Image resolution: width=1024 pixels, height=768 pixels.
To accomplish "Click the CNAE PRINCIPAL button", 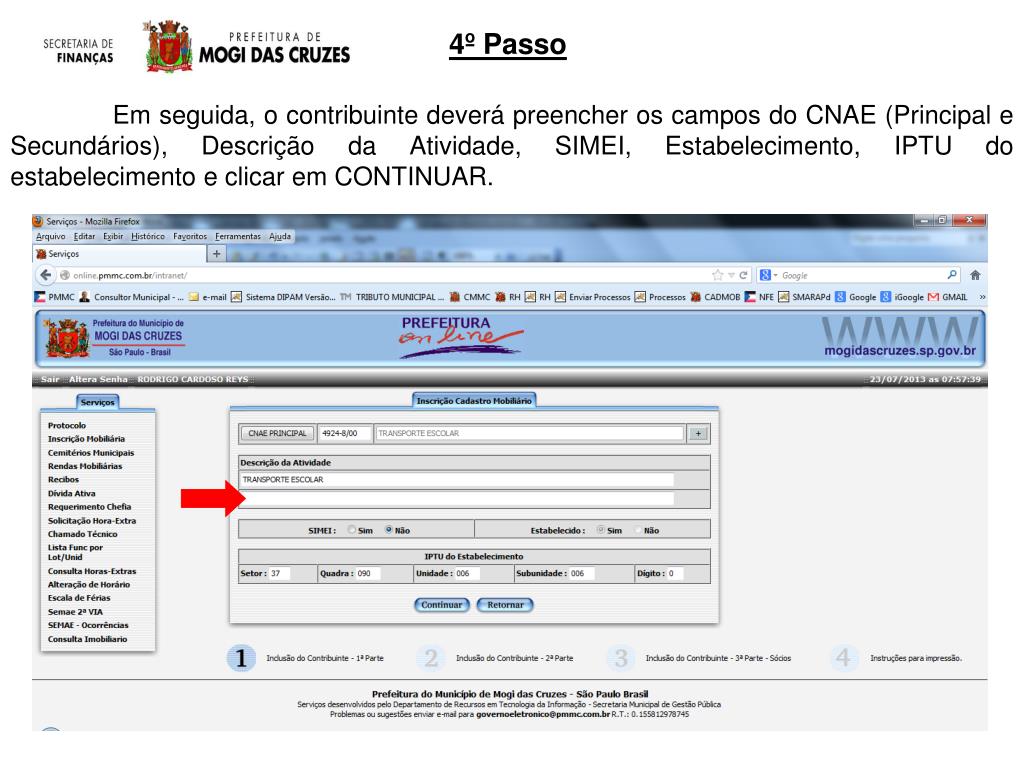I will [x=277, y=433].
